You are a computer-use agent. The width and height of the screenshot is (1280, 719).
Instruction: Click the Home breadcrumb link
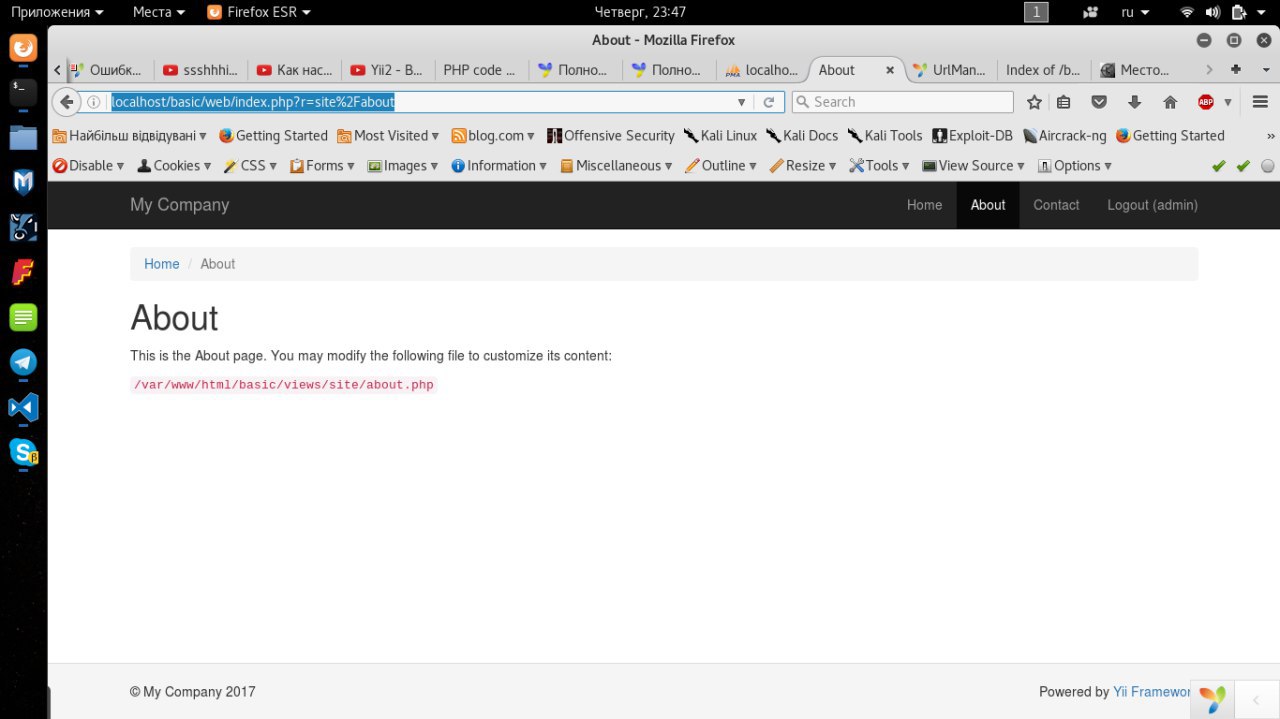pos(162,264)
